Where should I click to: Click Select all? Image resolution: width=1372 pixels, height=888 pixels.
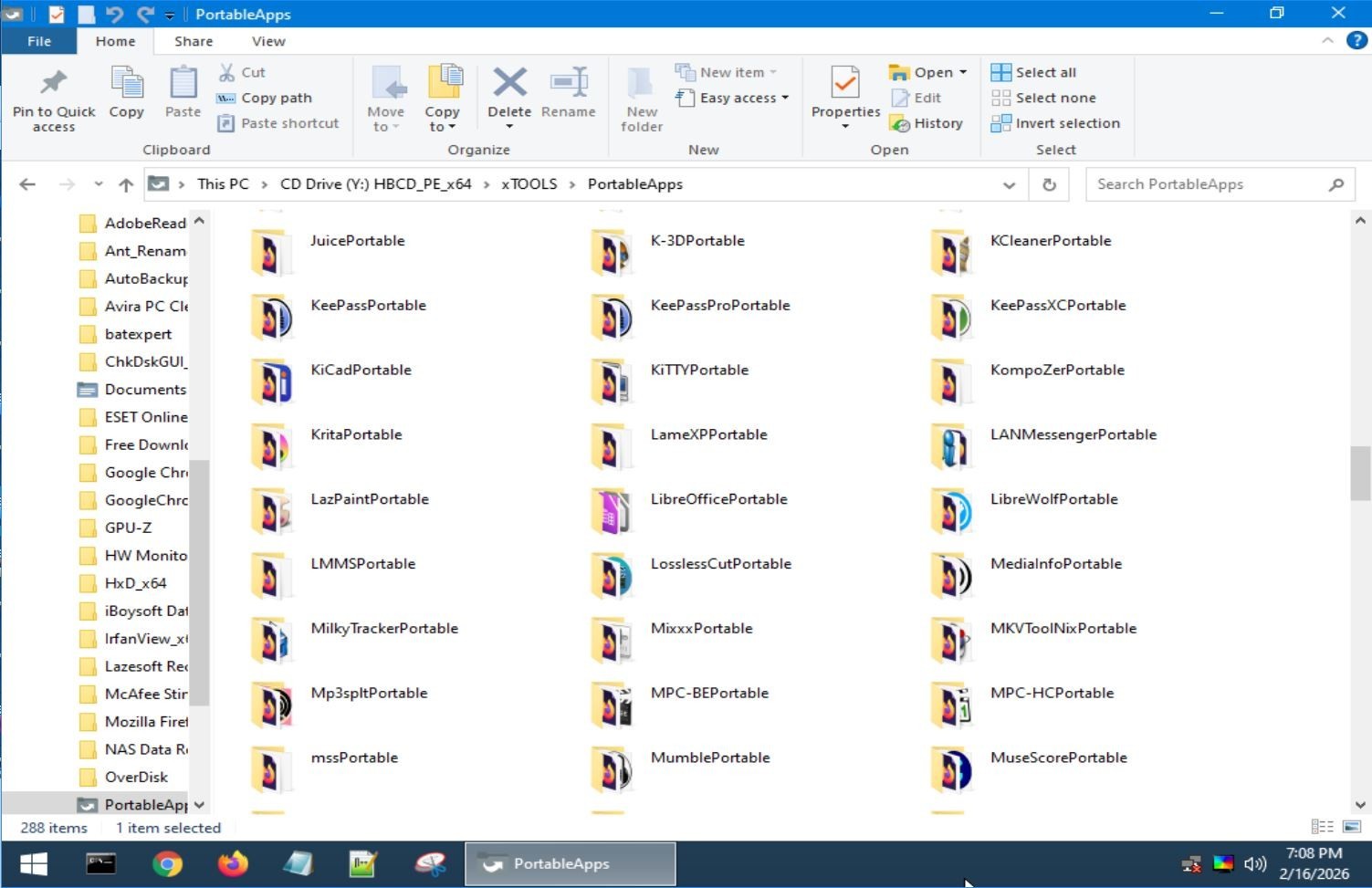click(1034, 72)
